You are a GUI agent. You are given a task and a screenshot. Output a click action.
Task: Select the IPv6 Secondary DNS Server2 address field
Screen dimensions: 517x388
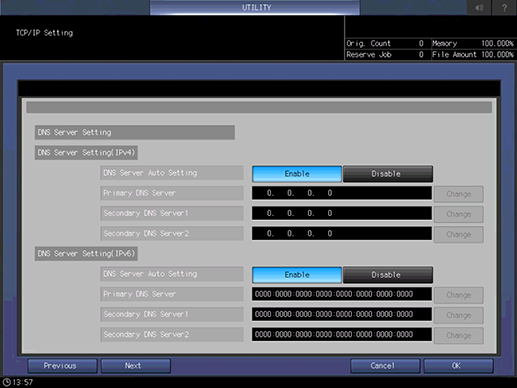point(342,334)
